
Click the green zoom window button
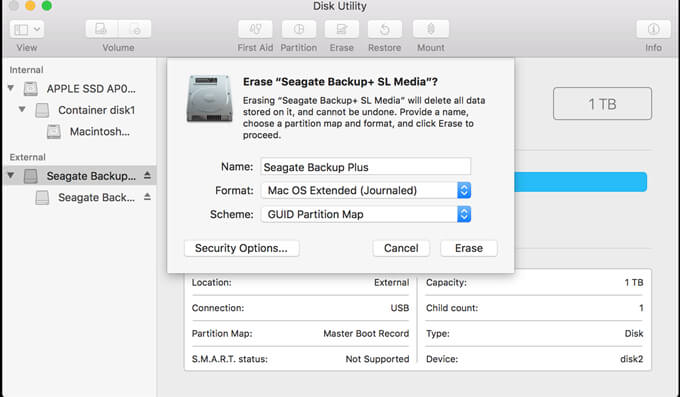click(x=46, y=6)
